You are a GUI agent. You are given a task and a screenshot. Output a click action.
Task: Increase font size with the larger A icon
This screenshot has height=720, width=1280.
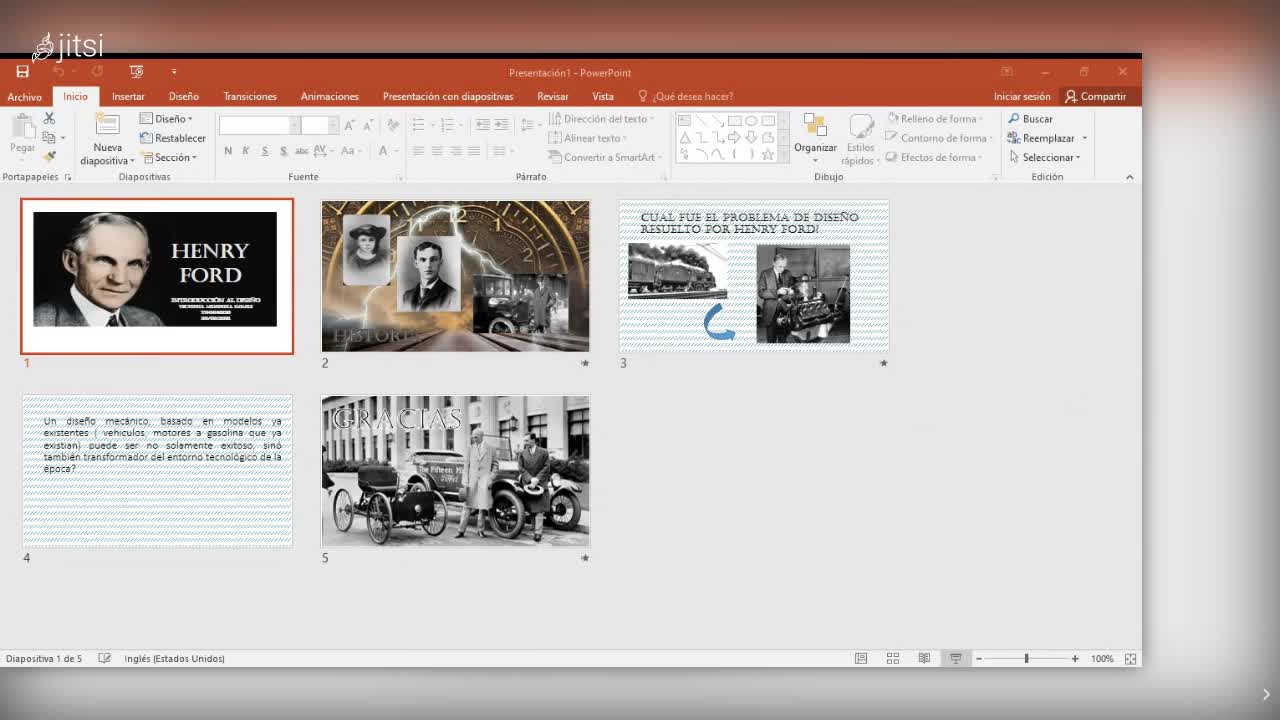[349, 125]
